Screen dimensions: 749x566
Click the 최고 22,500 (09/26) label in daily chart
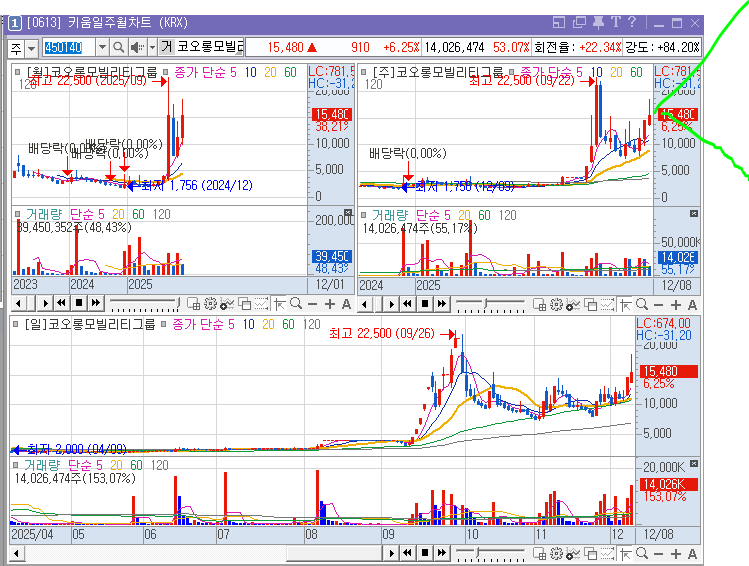pyautogui.click(x=382, y=333)
